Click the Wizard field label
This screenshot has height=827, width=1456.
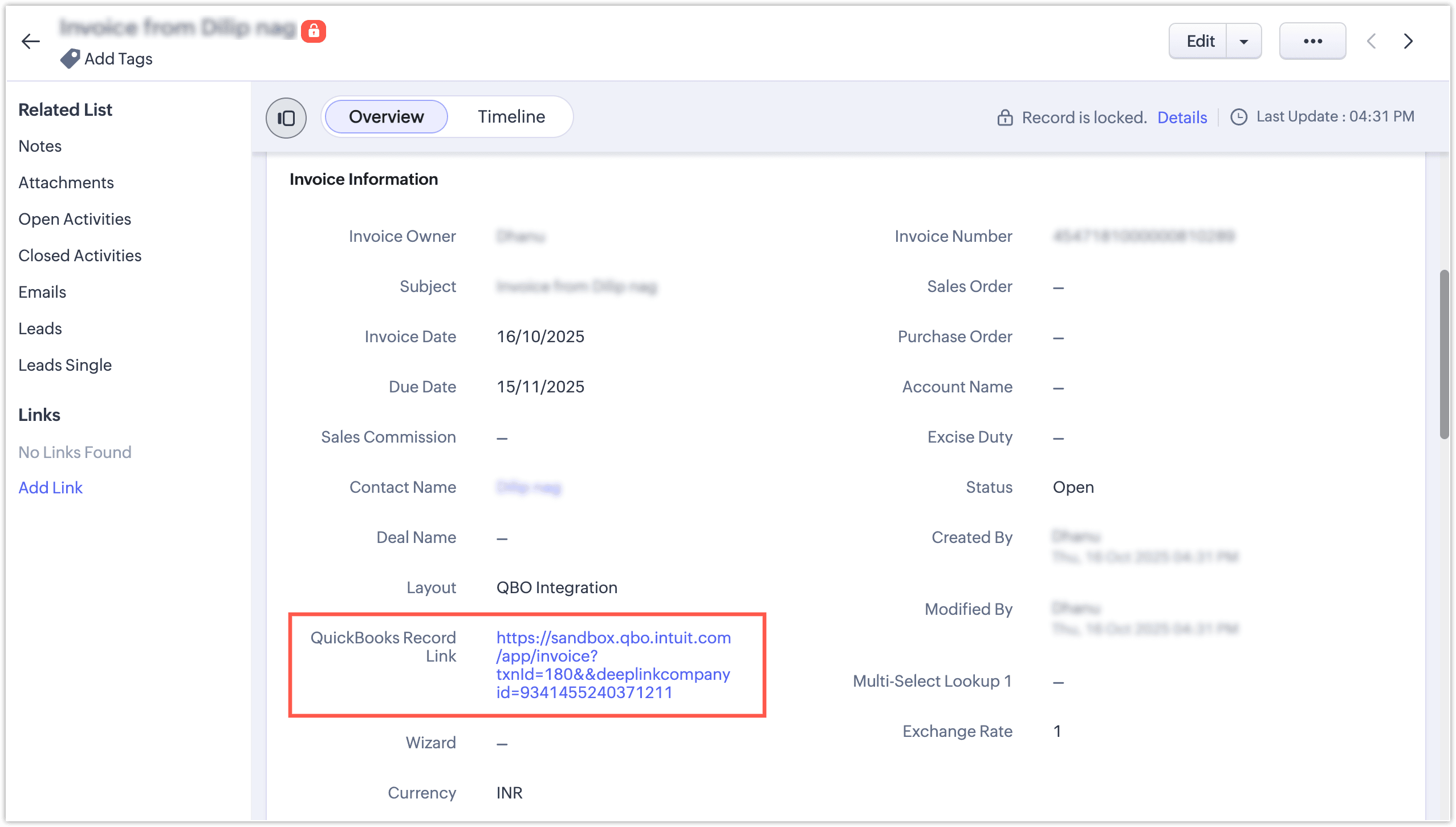(x=431, y=743)
